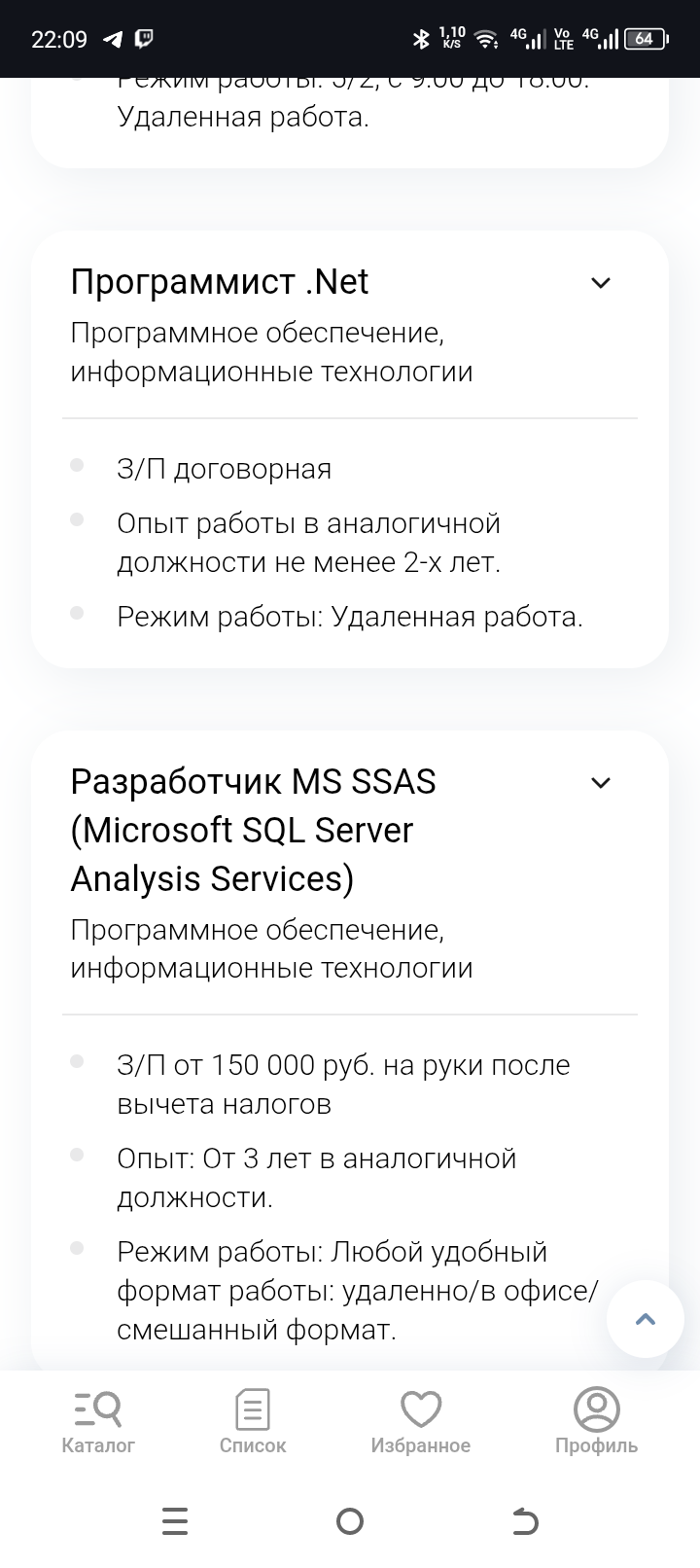This screenshot has height=1568, width=700.
Task: Switch to the Каталог tab label
Action: (x=98, y=1445)
